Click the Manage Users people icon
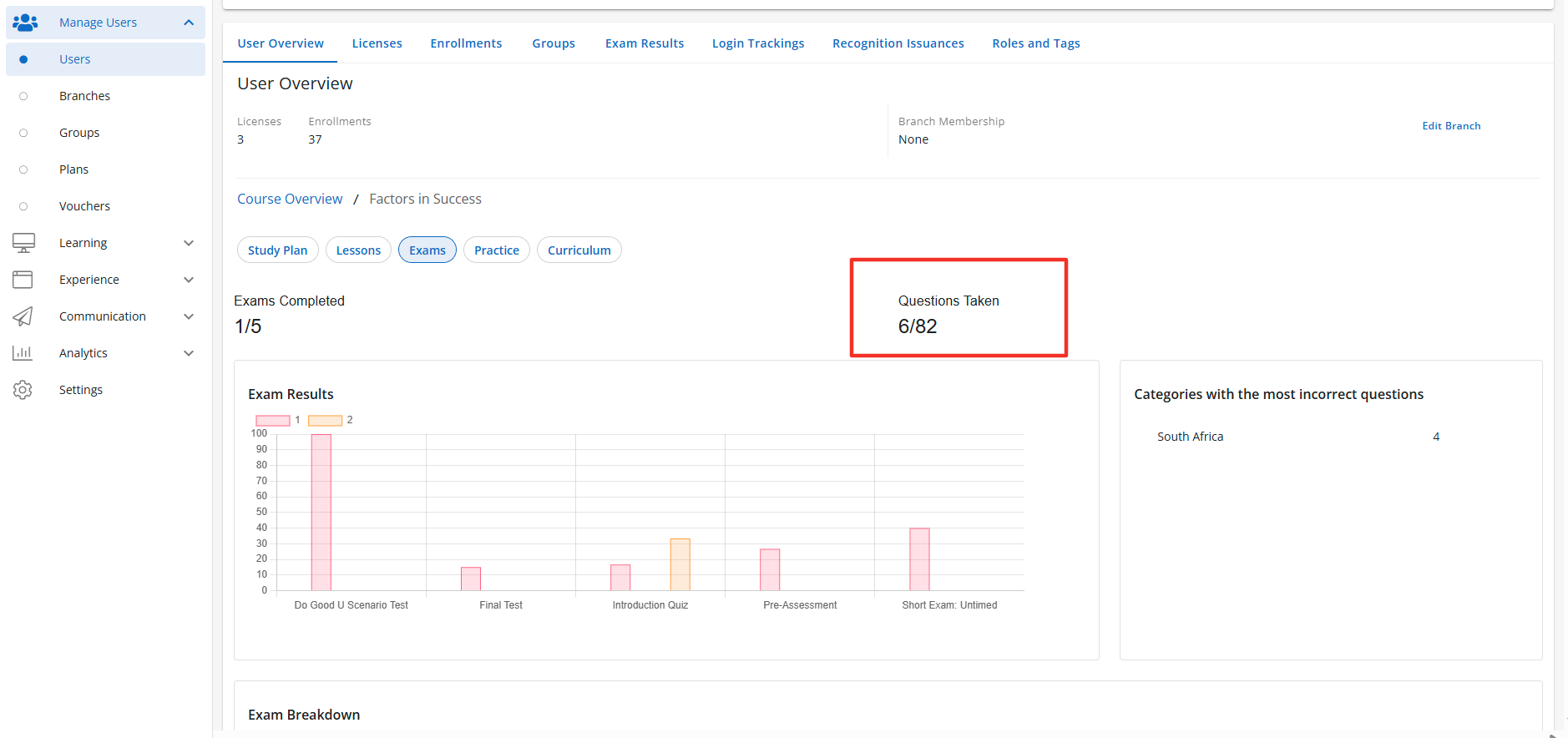 pyautogui.click(x=25, y=23)
